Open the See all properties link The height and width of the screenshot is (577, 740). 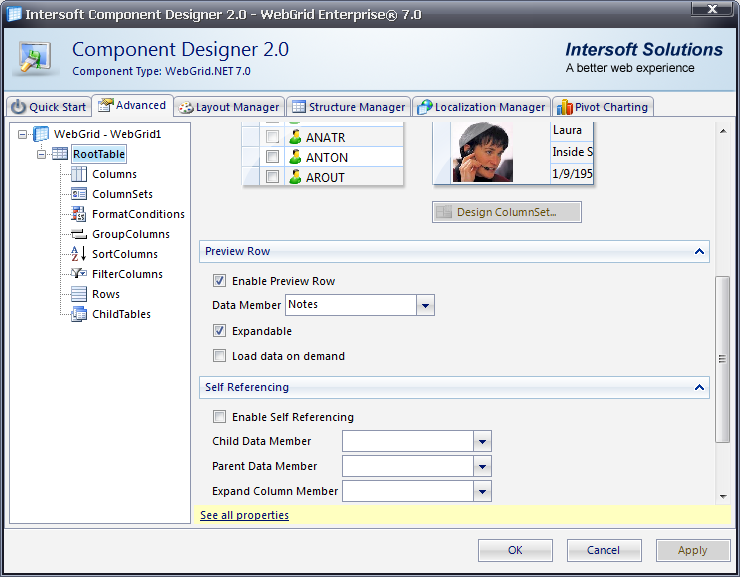pos(244,515)
